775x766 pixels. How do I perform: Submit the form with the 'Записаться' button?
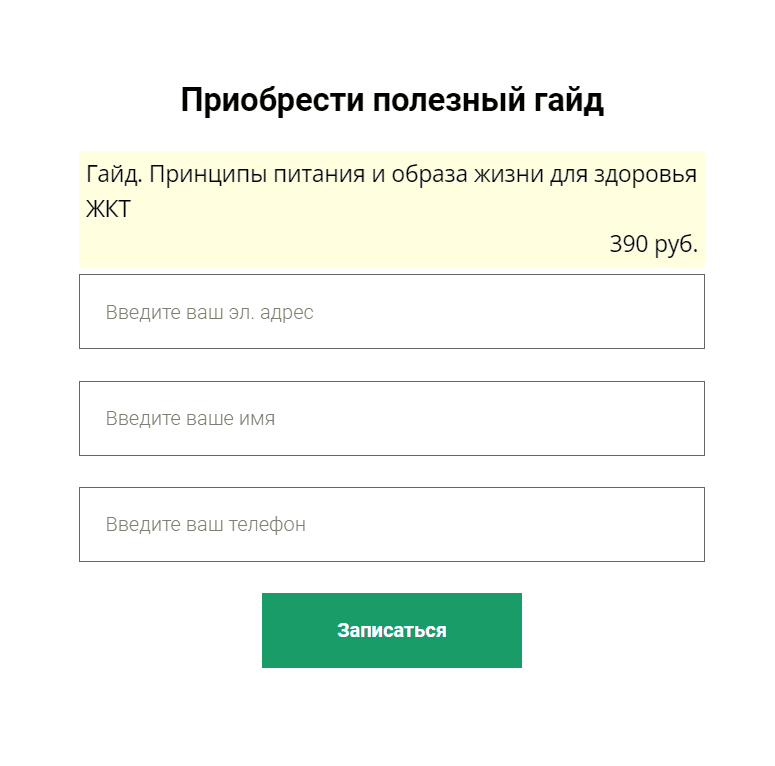point(391,630)
